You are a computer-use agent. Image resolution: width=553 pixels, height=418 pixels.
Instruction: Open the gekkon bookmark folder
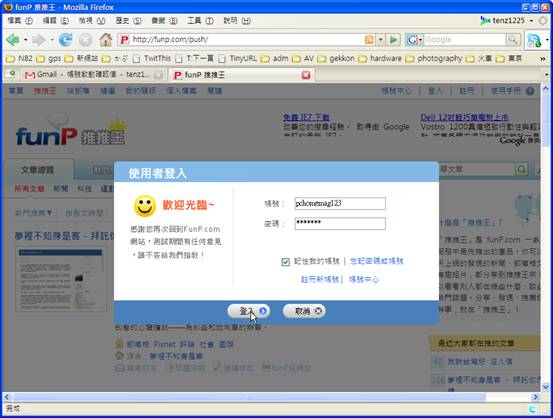click(x=336, y=59)
